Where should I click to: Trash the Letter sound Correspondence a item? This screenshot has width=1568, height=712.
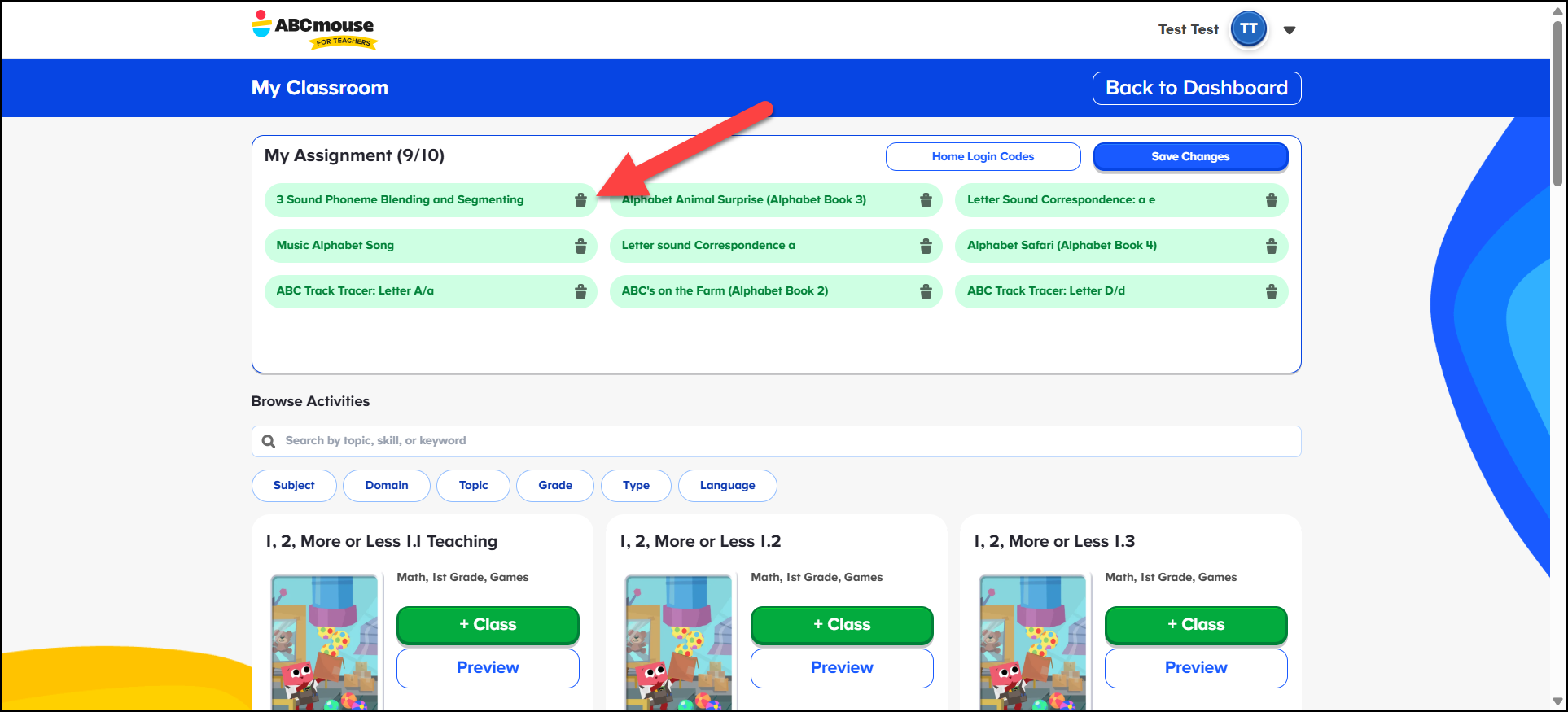926,246
